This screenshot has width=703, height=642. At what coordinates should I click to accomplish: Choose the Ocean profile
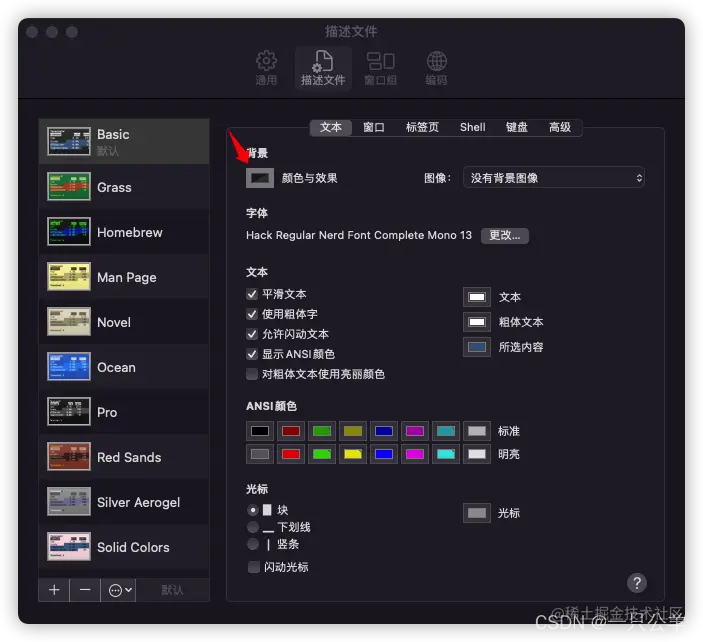(x=124, y=367)
